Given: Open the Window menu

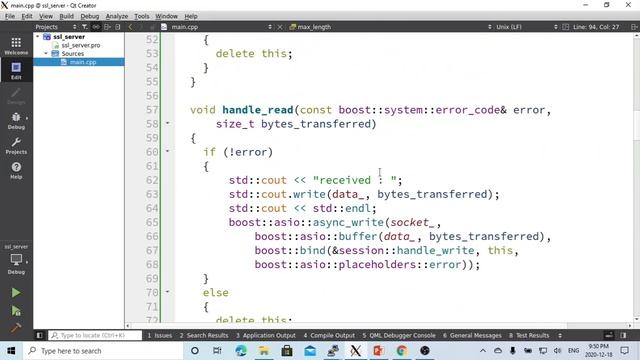Looking at the screenshot, I should pos(167,16).
